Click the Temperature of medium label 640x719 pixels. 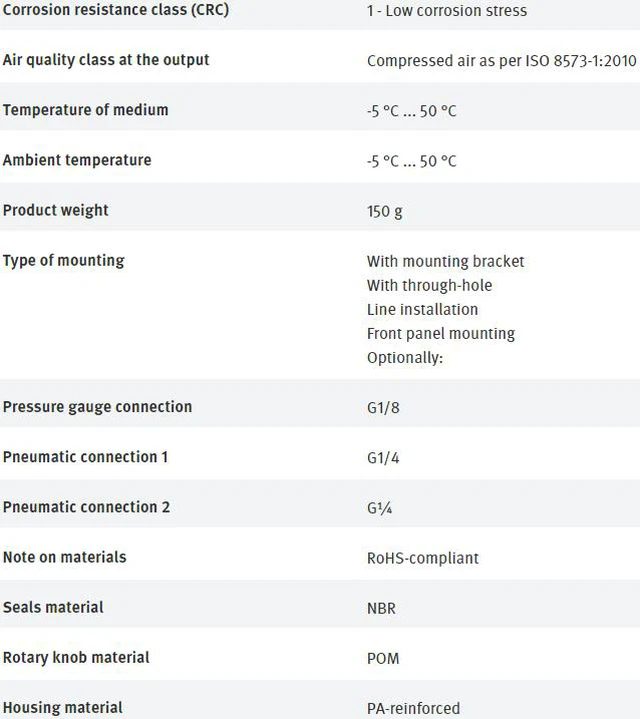85,110
